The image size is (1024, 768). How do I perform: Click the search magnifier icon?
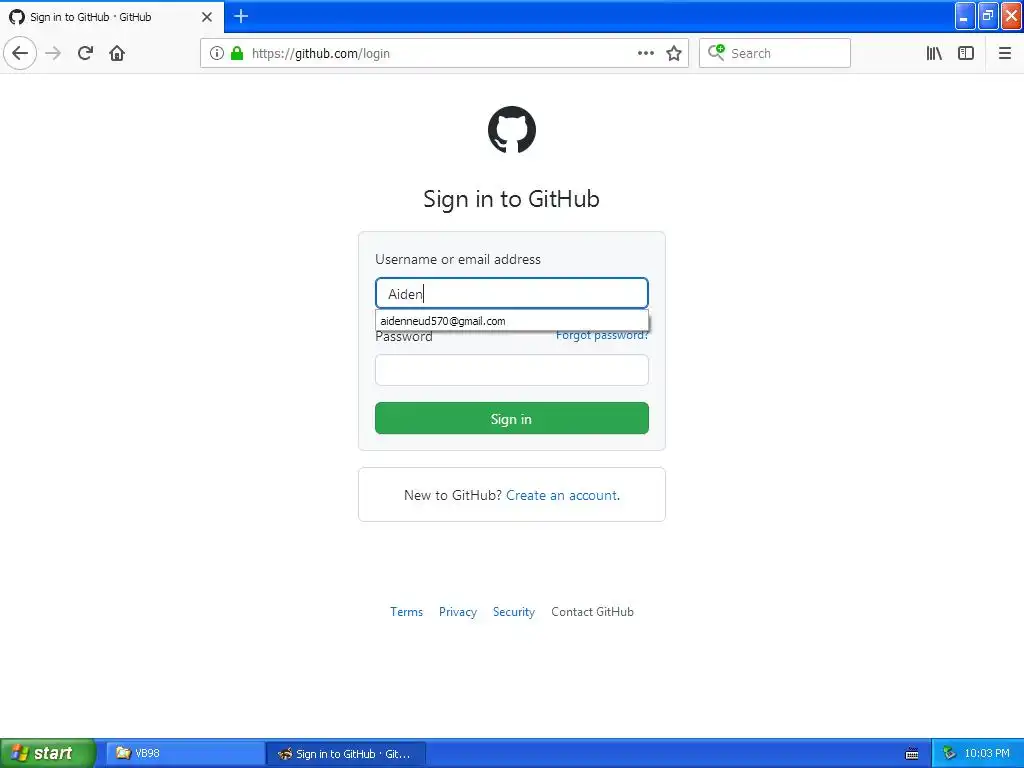(x=716, y=53)
